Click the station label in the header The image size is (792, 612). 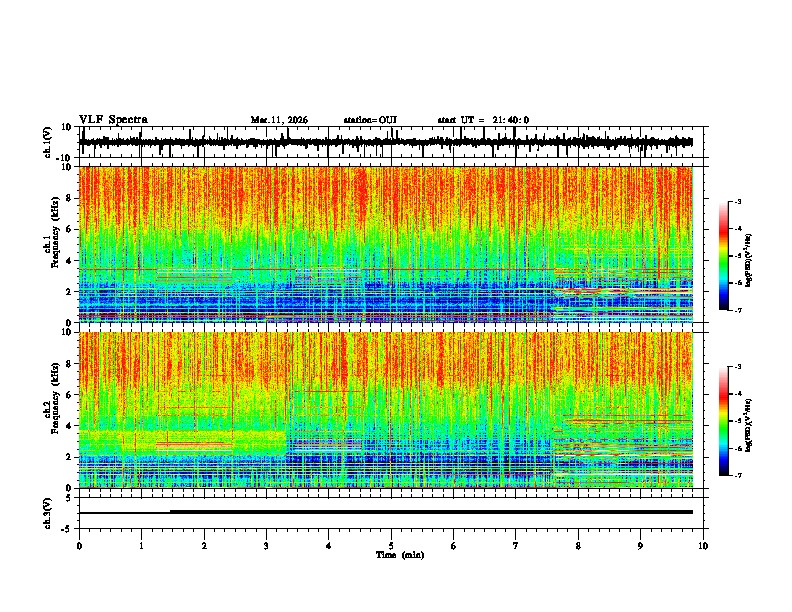pyautogui.click(x=370, y=120)
